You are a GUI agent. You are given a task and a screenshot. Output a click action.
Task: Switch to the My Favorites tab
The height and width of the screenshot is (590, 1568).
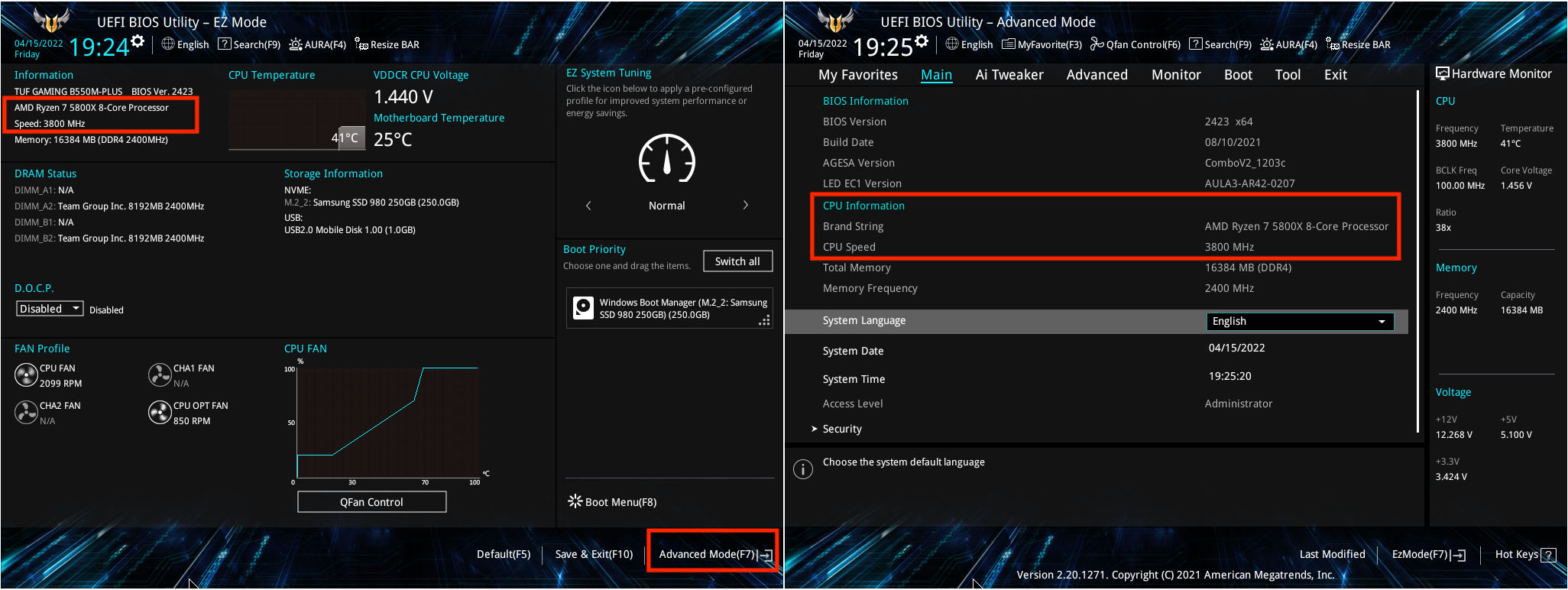(858, 75)
